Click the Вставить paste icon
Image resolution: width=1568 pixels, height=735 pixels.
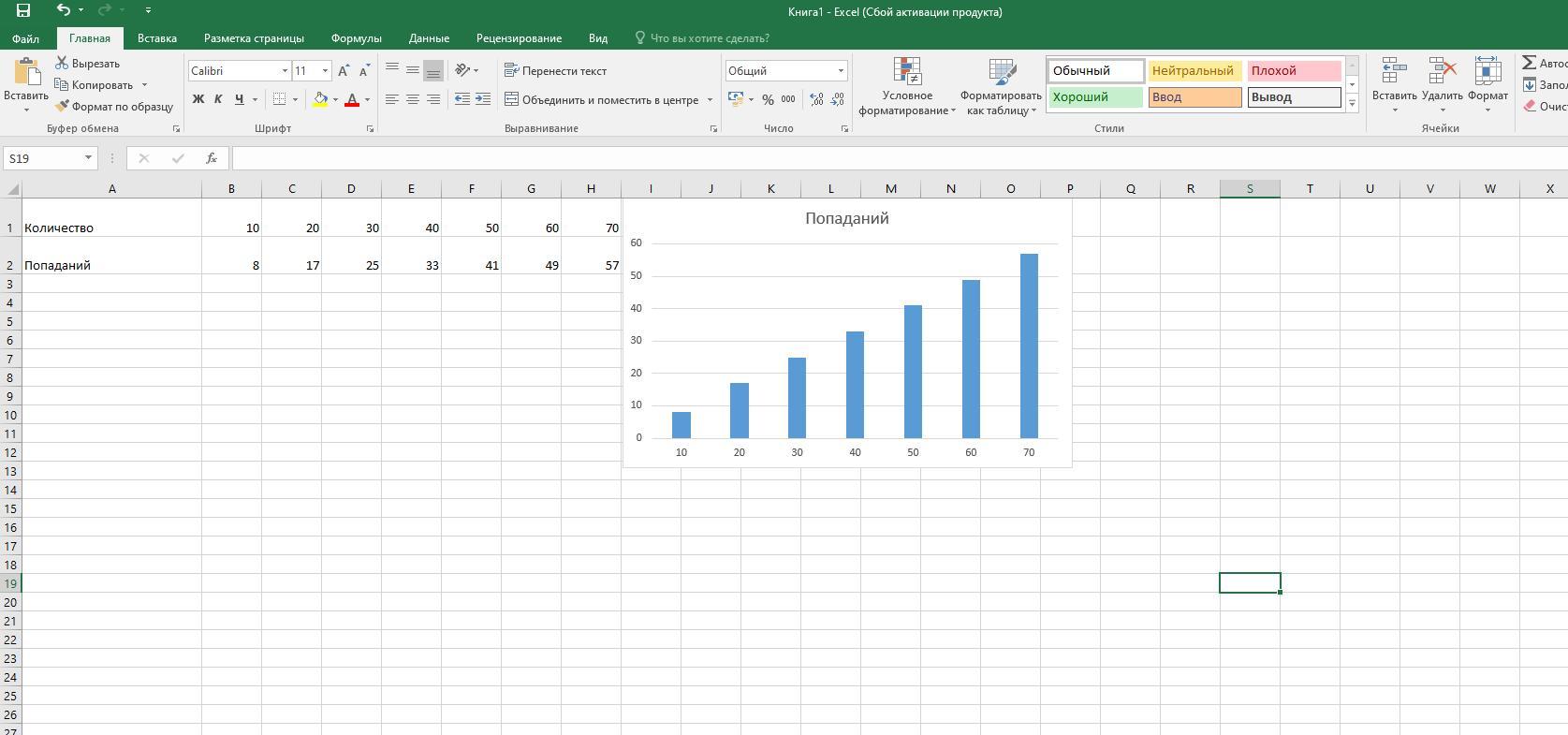coord(26,73)
